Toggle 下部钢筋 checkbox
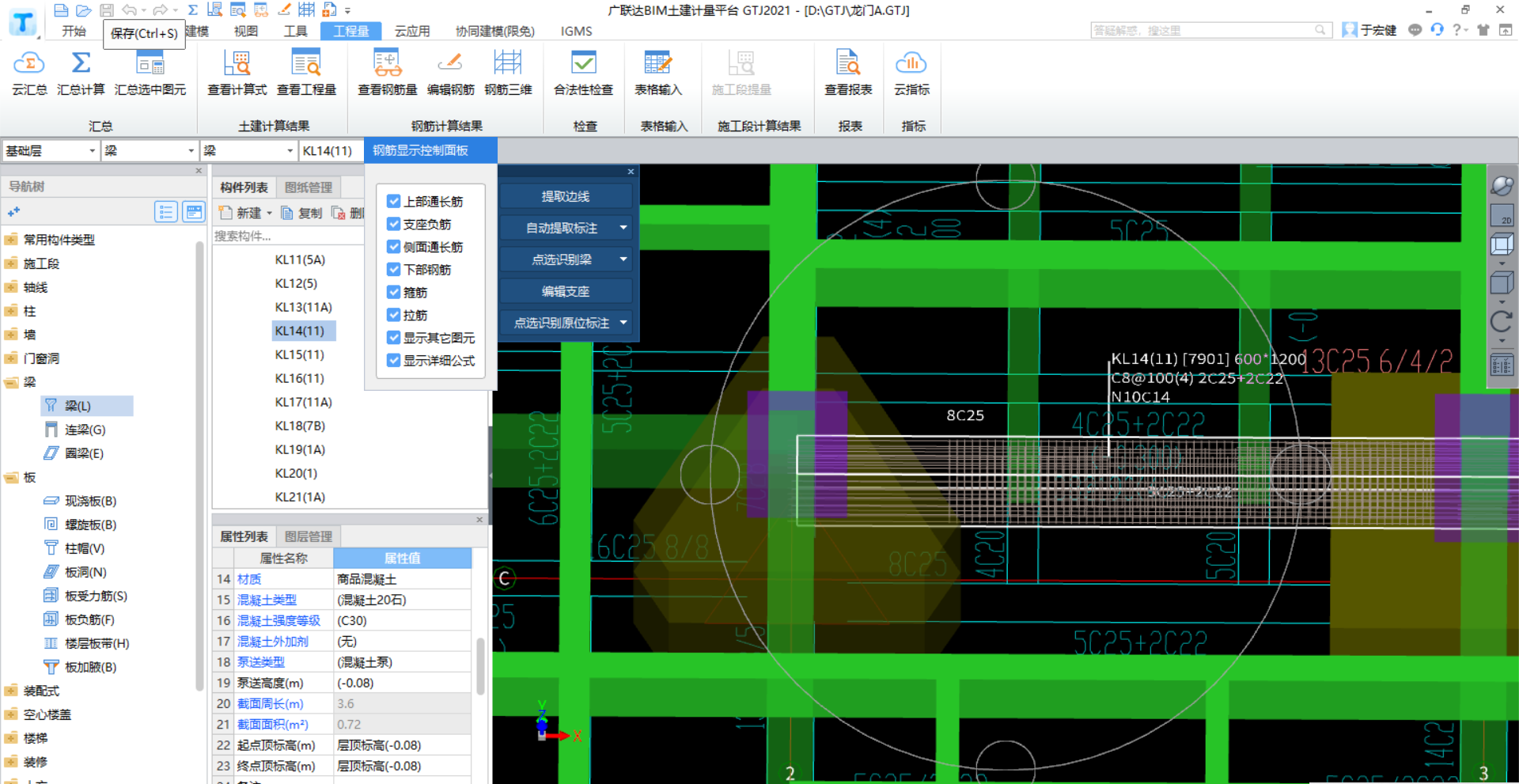This screenshot has height=784, width=1519. point(394,269)
